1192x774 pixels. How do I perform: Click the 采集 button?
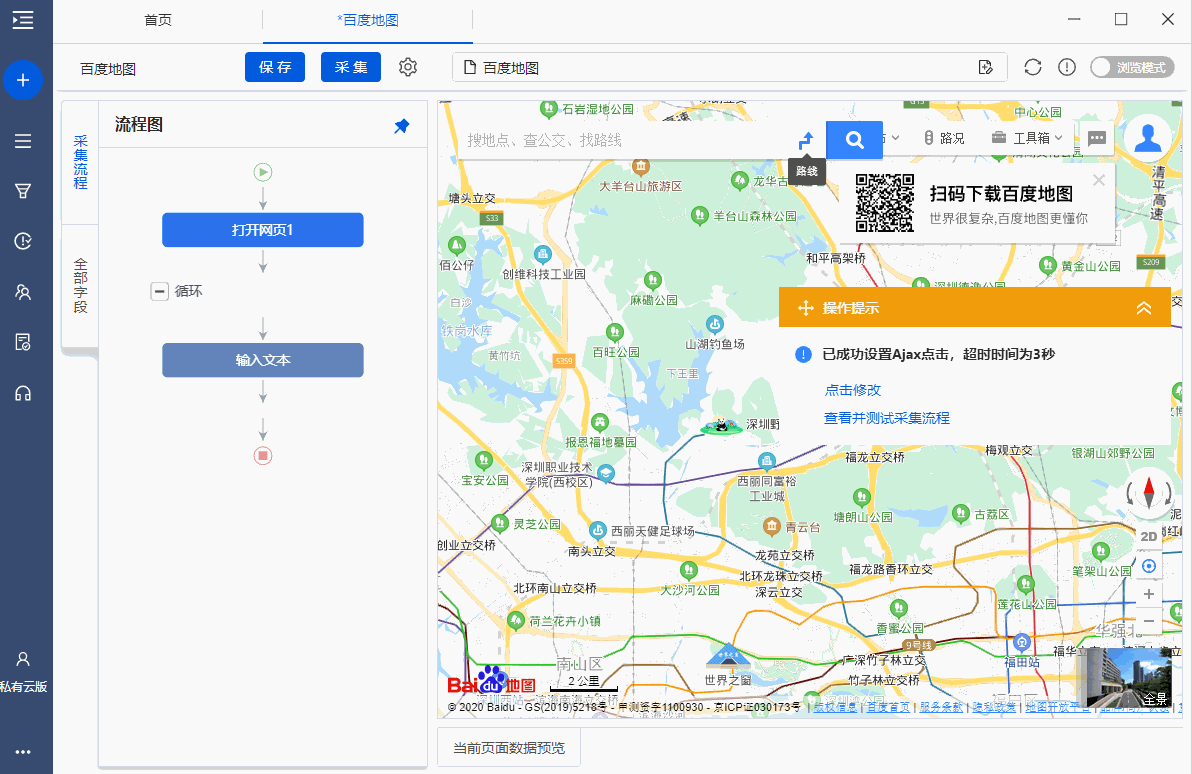(350, 67)
